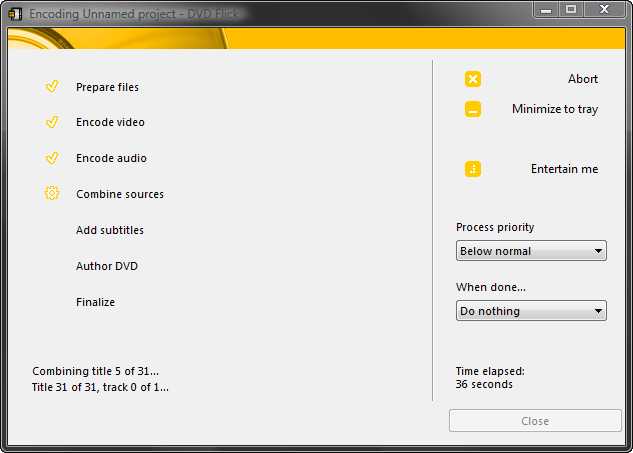Screen dimensions: 633x453
Task: Click the Encode video checkmark icon
Action: [x=52, y=122]
